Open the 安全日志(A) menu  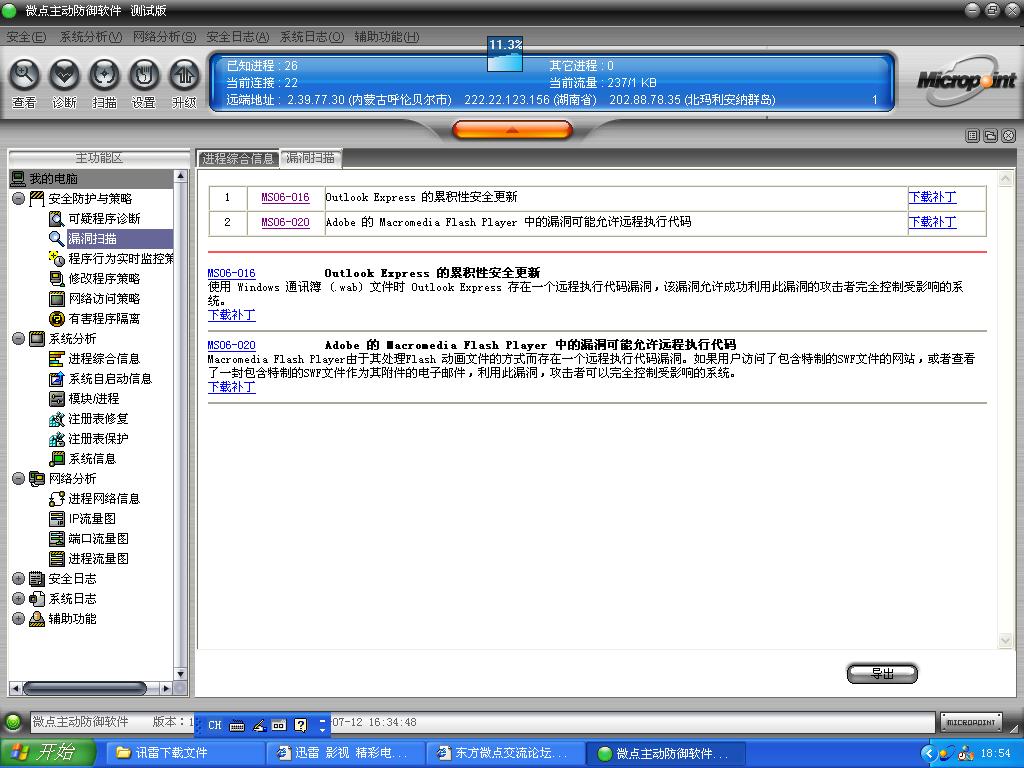[x=238, y=37]
